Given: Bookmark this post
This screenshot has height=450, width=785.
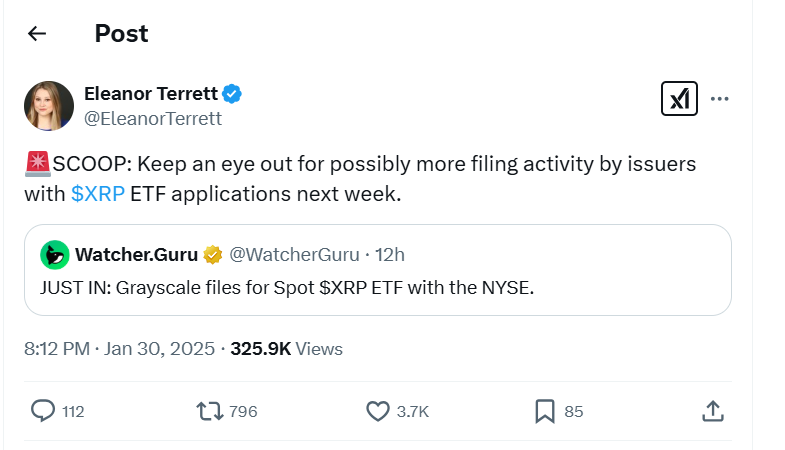Looking at the screenshot, I should coord(544,410).
